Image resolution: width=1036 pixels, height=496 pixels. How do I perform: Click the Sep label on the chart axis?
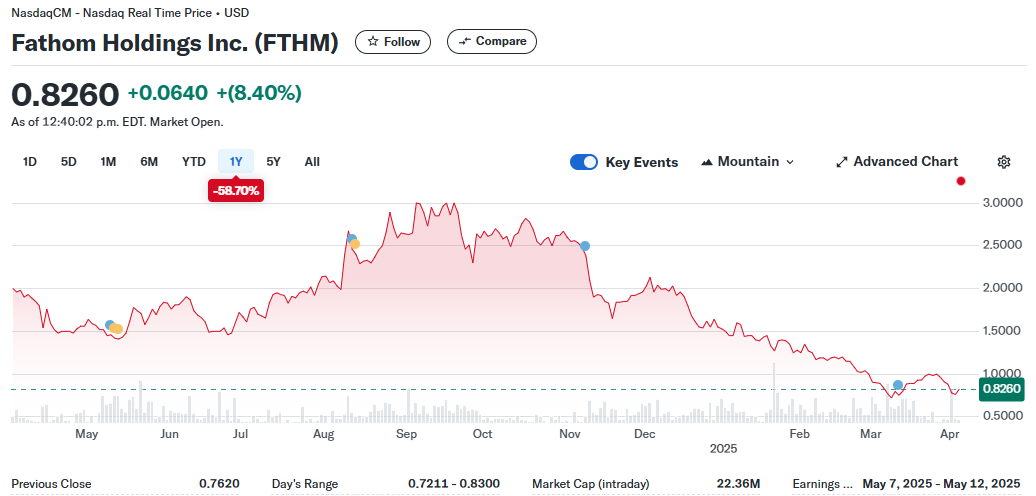click(406, 434)
